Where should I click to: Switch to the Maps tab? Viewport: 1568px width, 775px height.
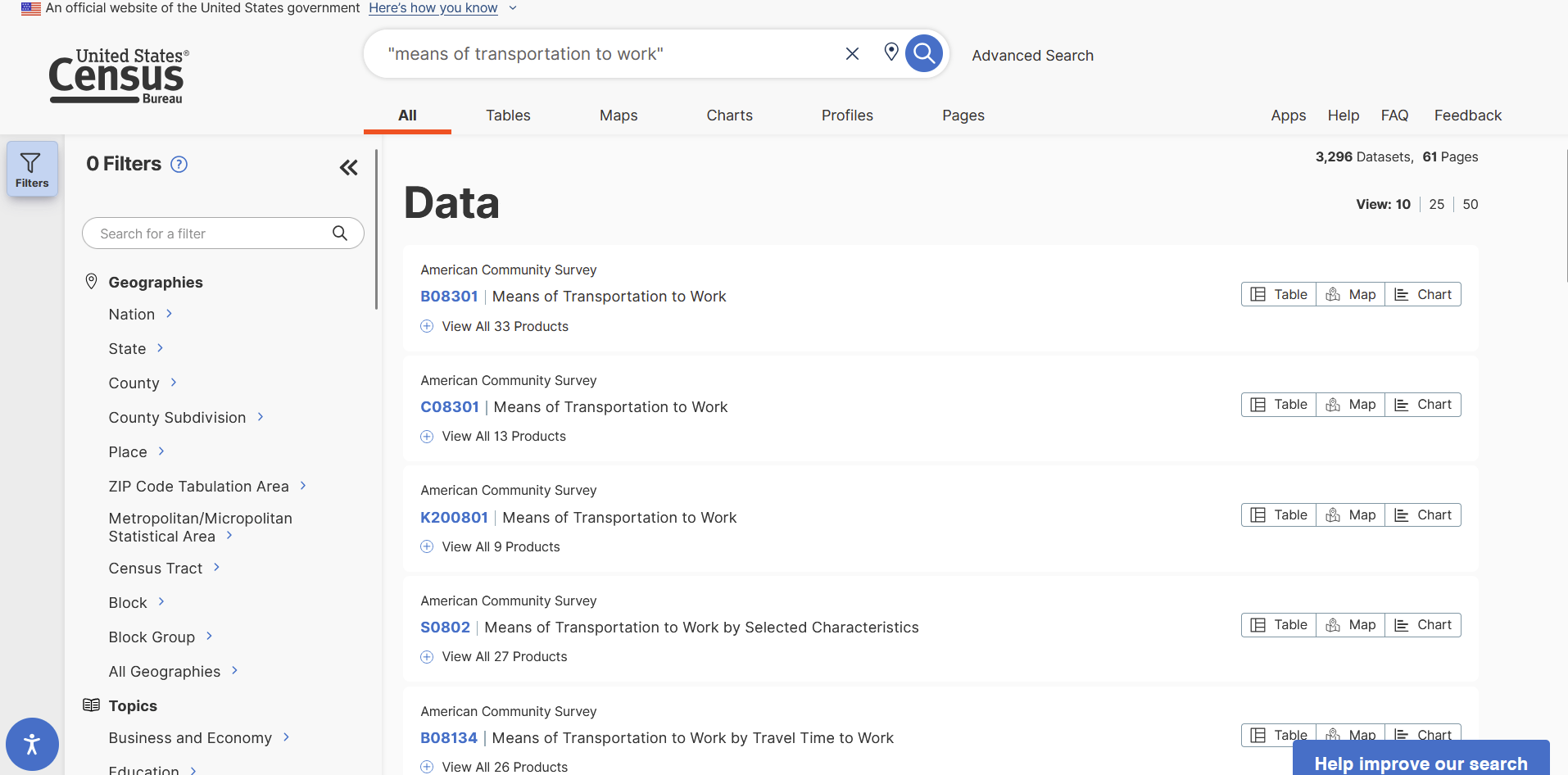[x=619, y=116]
